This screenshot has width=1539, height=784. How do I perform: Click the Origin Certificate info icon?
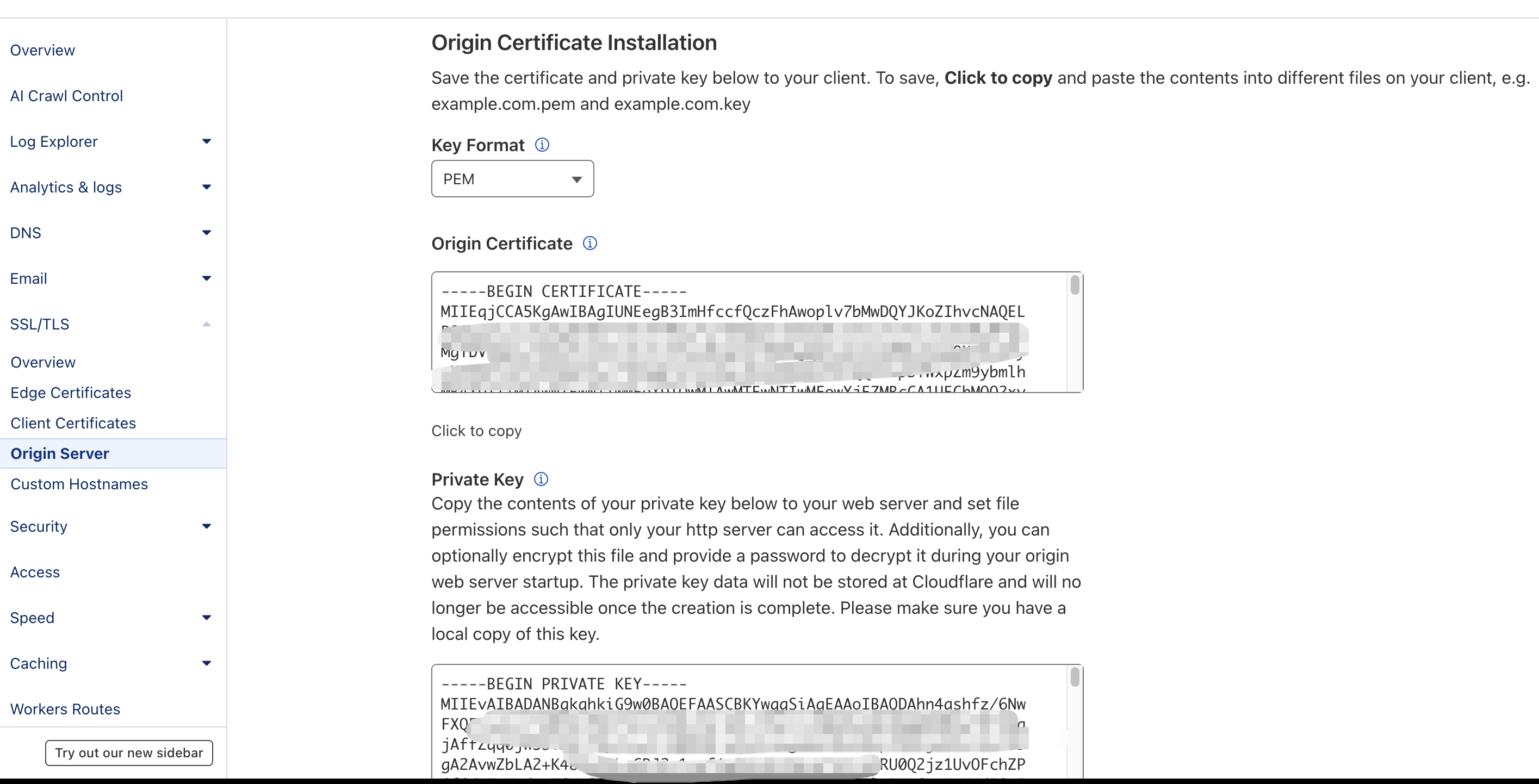click(589, 244)
